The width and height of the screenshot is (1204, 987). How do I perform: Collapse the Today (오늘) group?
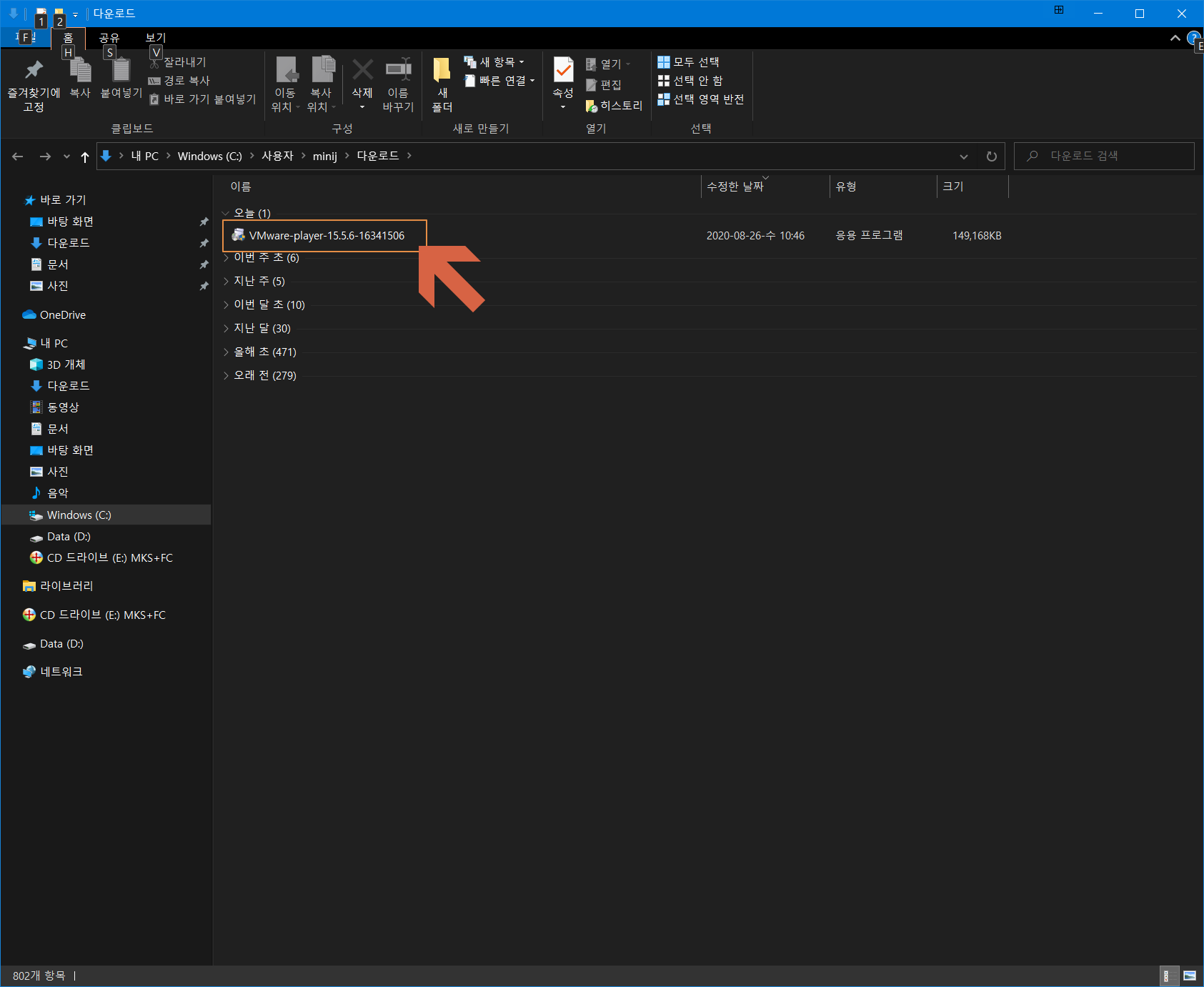pos(226,213)
